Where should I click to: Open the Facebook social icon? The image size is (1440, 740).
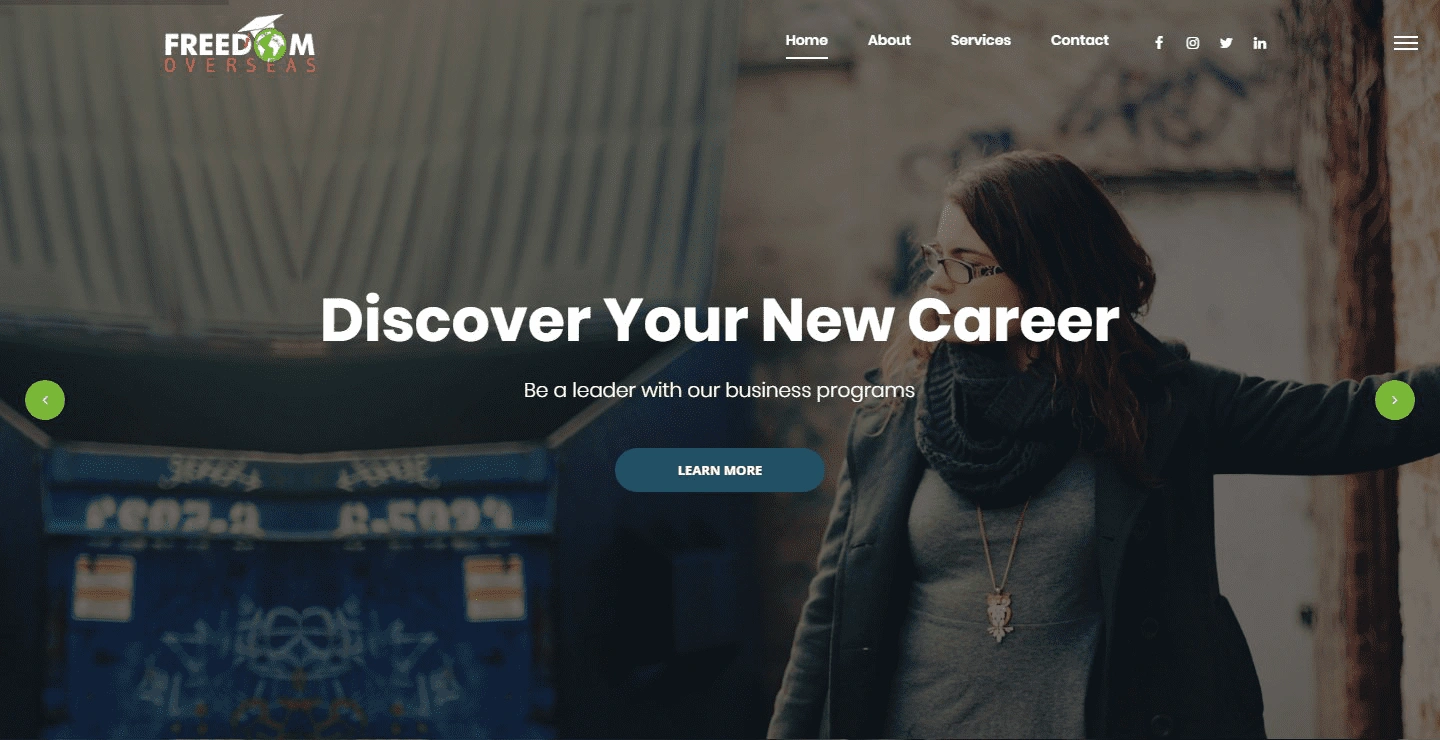pyautogui.click(x=1159, y=43)
